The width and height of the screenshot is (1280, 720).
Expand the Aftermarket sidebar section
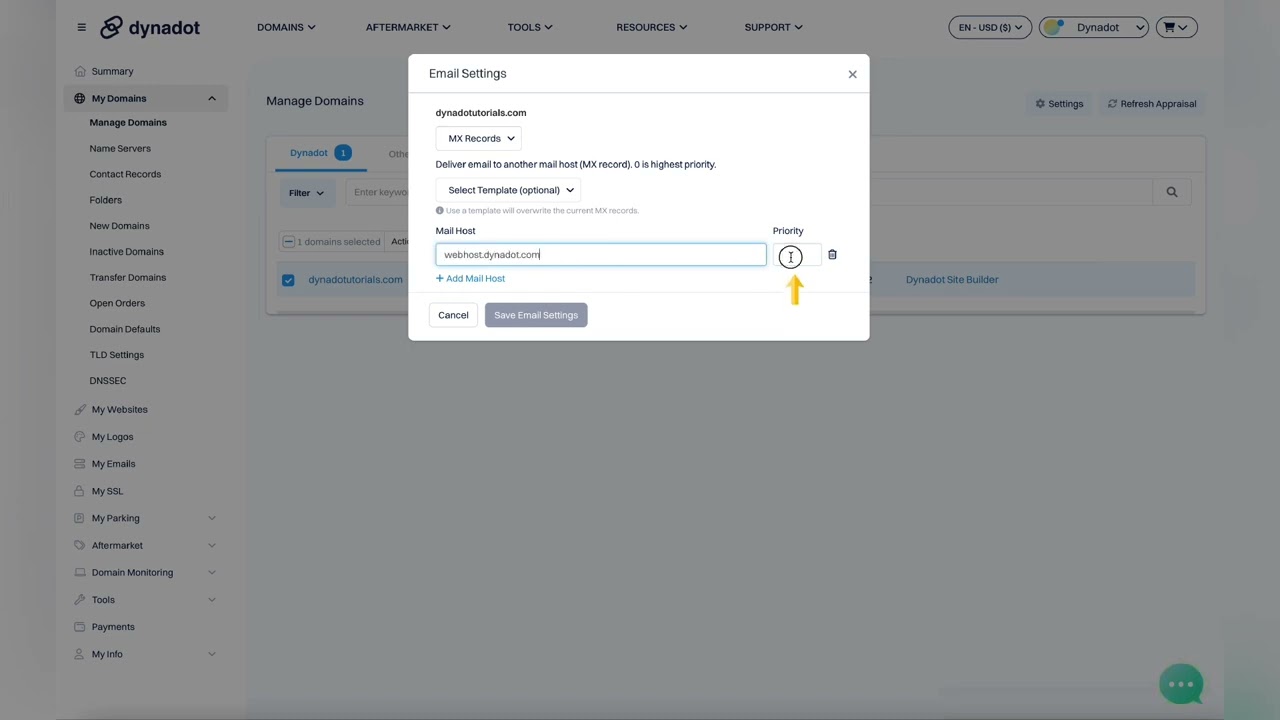(211, 545)
